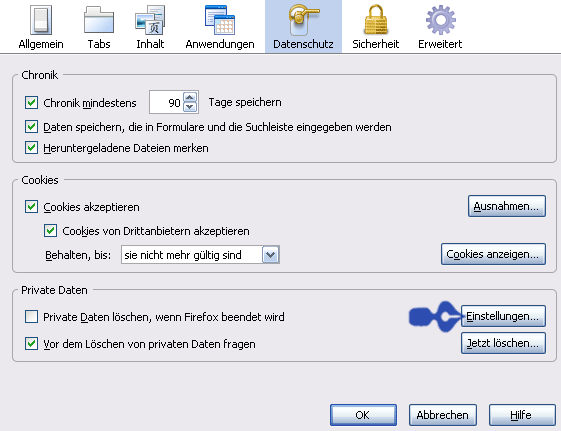The image size is (561, 431).
Task: Uncheck Cookies von Drittanbietern akzeptieren
Action: 50,231
